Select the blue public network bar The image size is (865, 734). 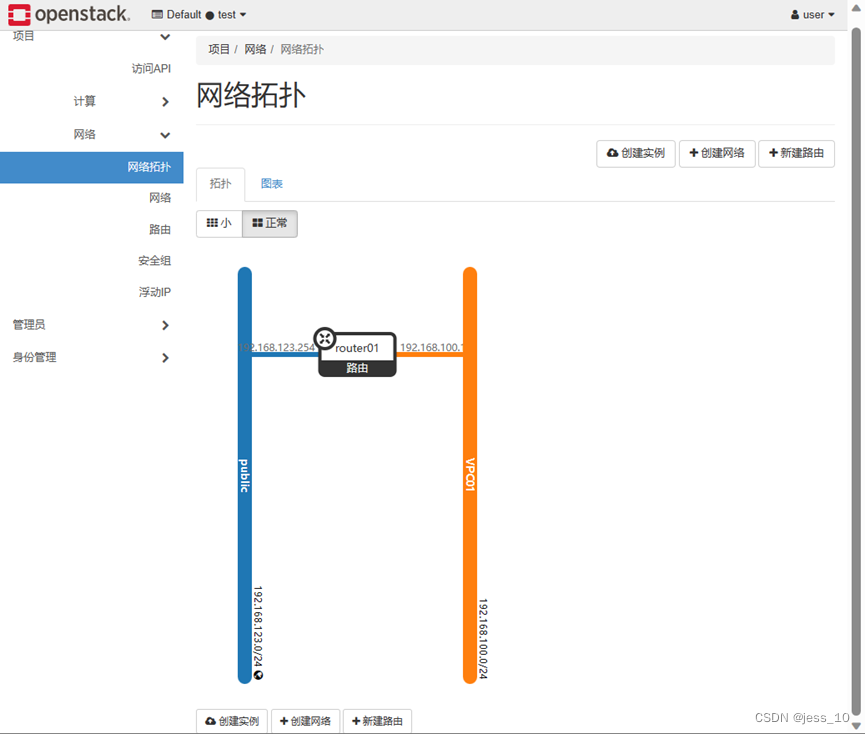coord(244,470)
